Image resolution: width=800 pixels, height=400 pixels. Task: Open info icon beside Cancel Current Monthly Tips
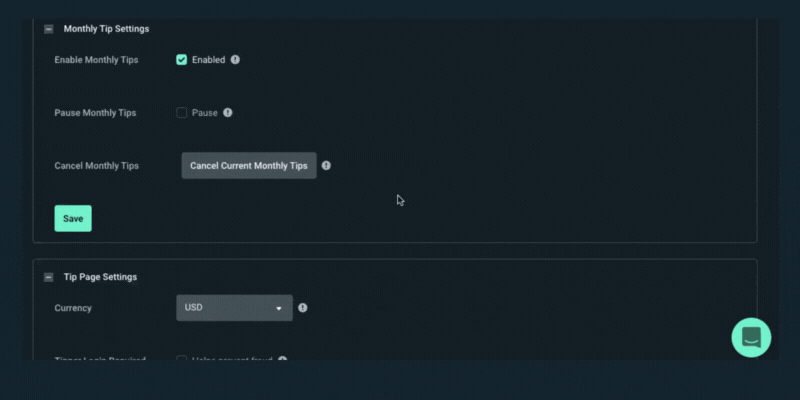tap(326, 166)
